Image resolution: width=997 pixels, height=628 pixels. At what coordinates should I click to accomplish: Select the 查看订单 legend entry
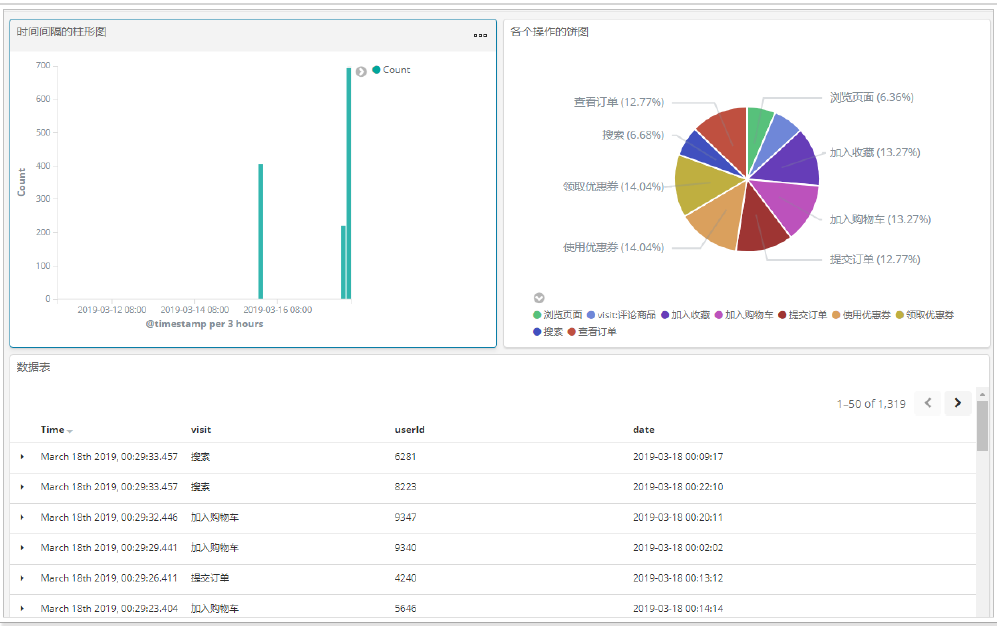596,331
